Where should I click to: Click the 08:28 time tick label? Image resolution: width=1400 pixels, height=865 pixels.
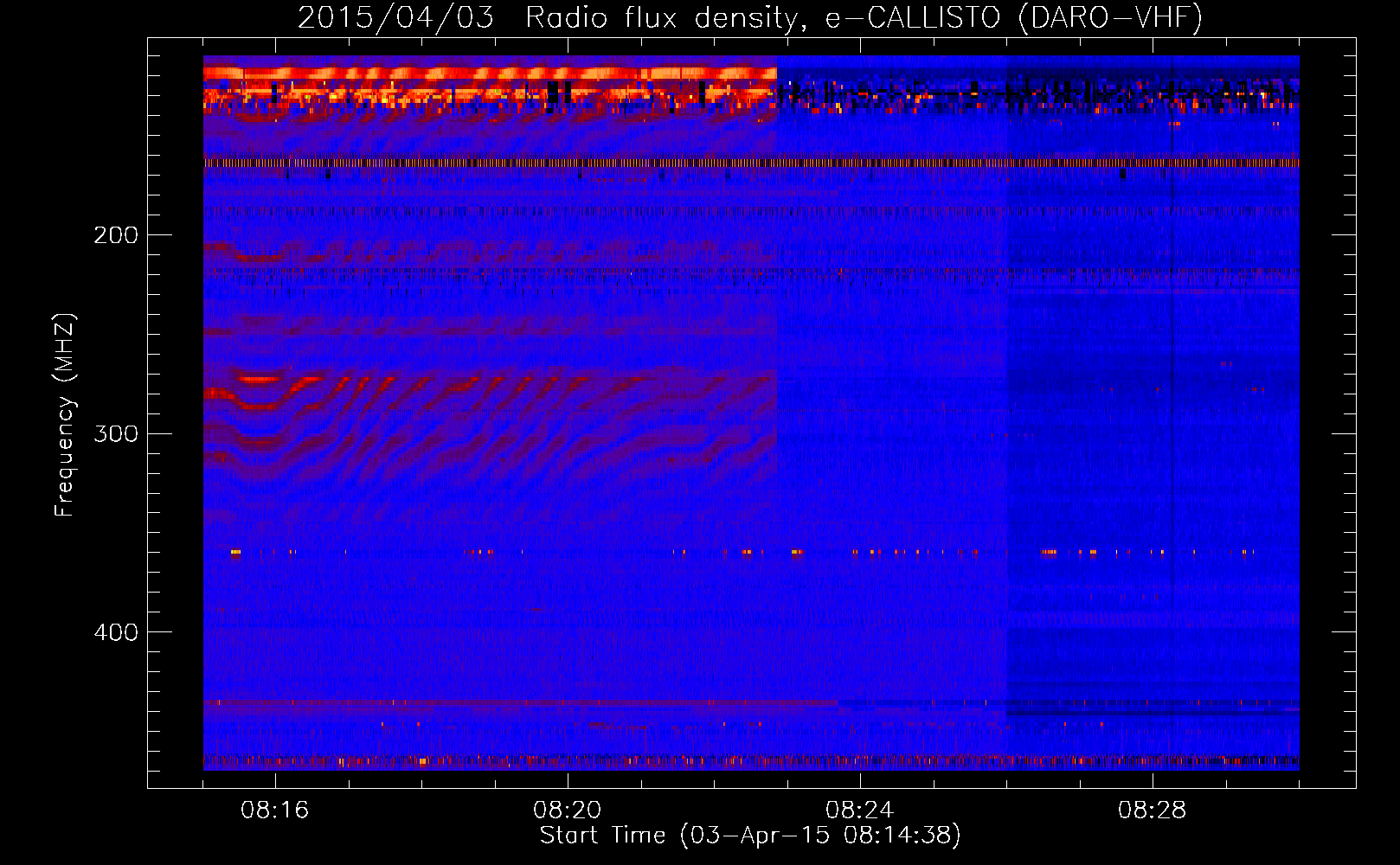pos(1153,811)
